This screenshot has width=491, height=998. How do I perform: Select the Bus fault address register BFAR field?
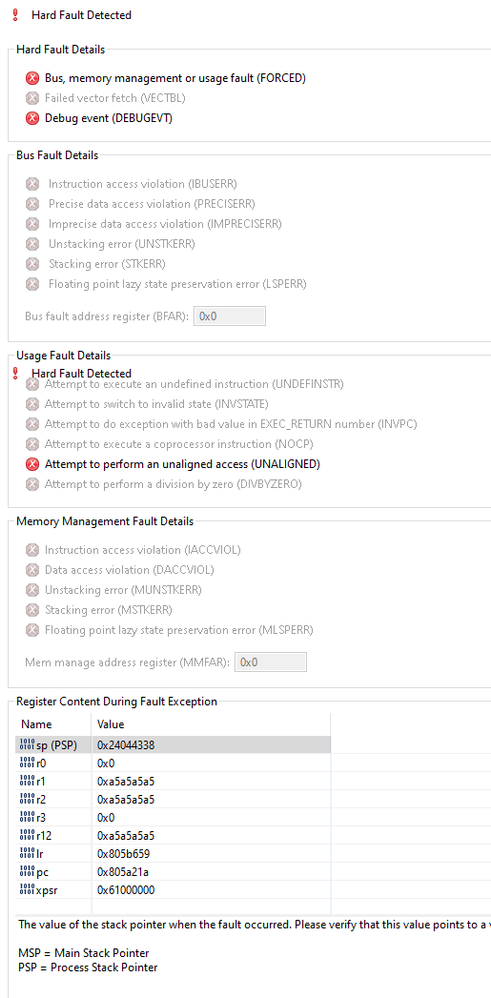click(x=229, y=316)
